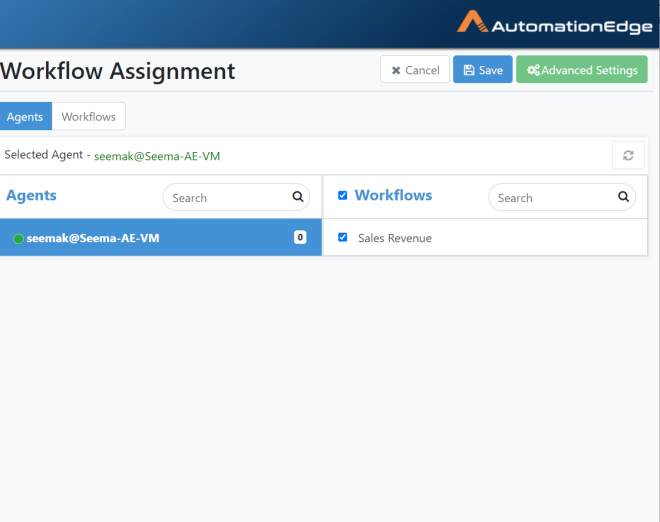This screenshot has width=660, height=522.
Task: Toggle the select-all Workflows checkbox
Action: click(x=343, y=195)
